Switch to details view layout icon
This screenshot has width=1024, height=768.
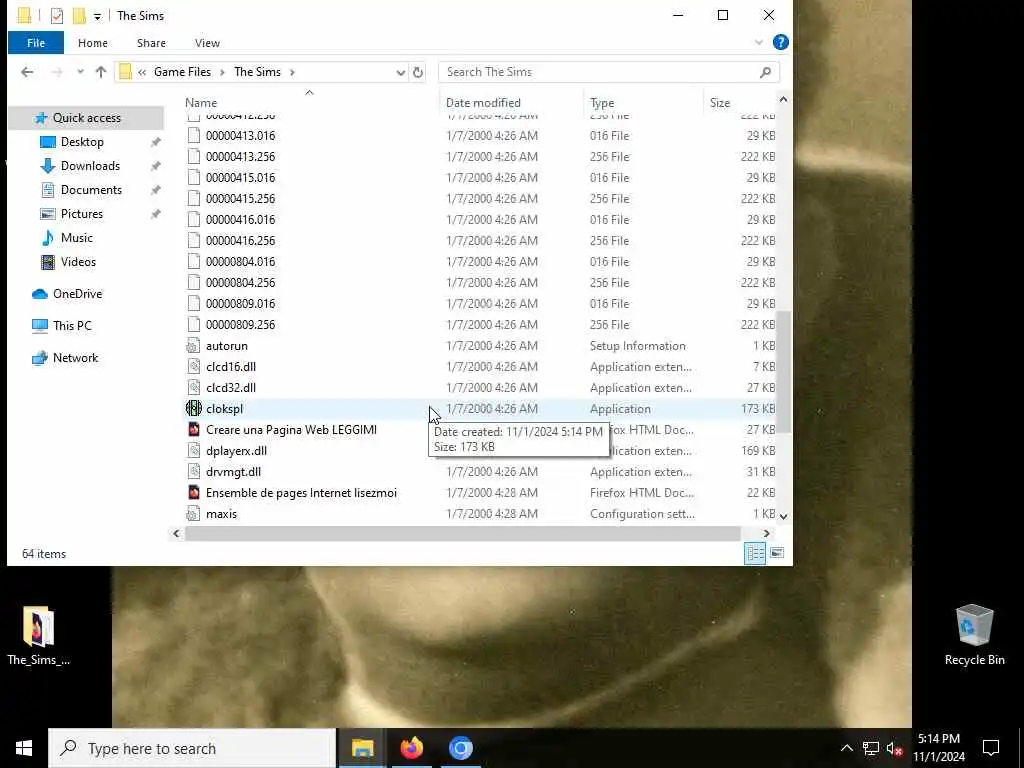(x=755, y=554)
